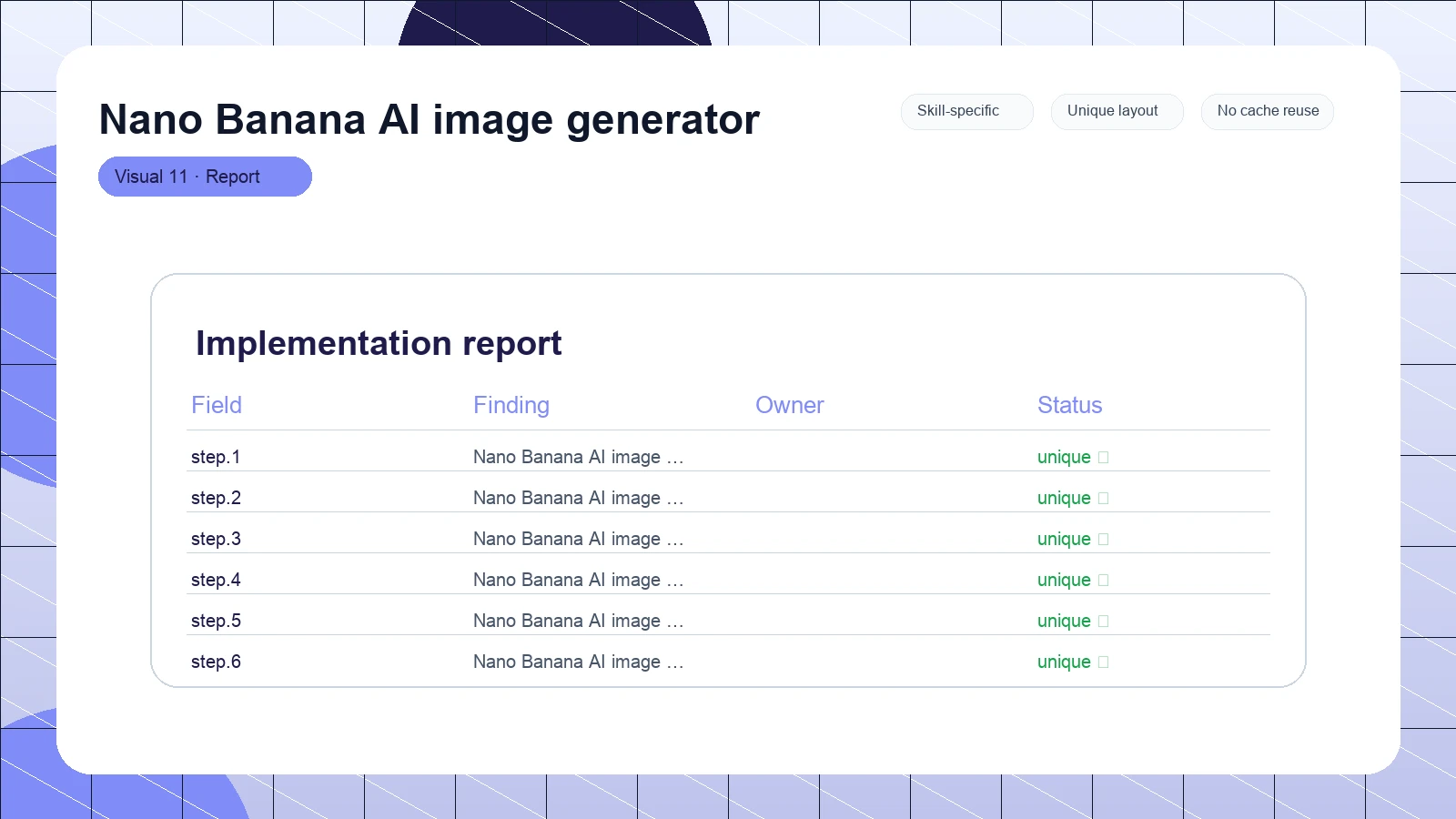Select the step.6 field cell
This screenshot has width=1456, height=819.
pyautogui.click(x=216, y=662)
